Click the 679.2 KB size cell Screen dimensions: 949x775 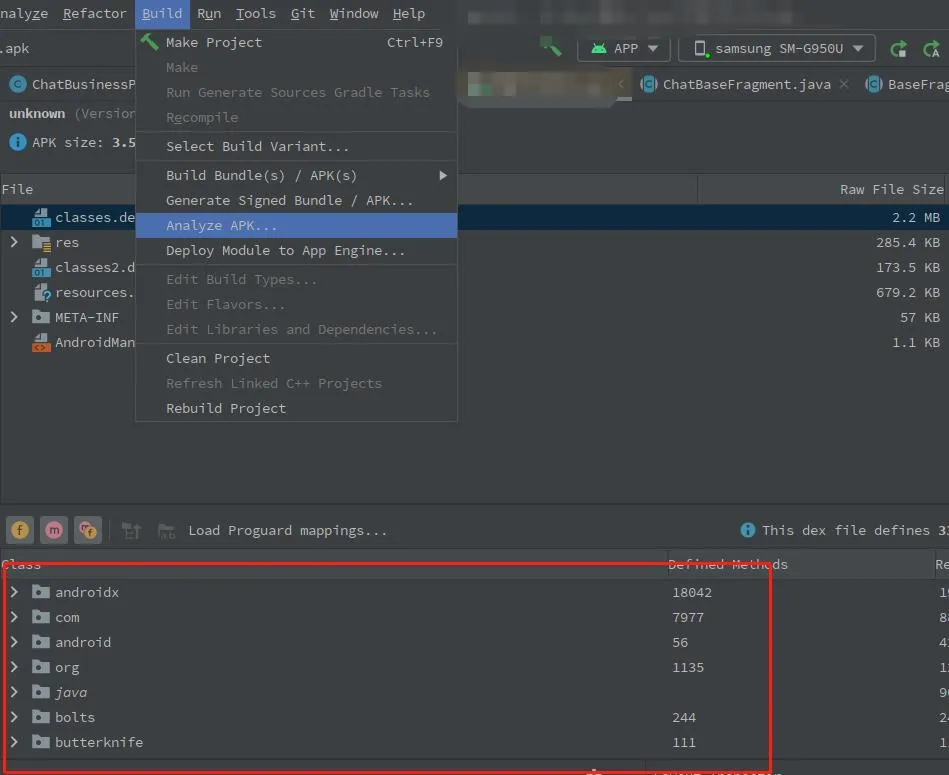coord(908,292)
